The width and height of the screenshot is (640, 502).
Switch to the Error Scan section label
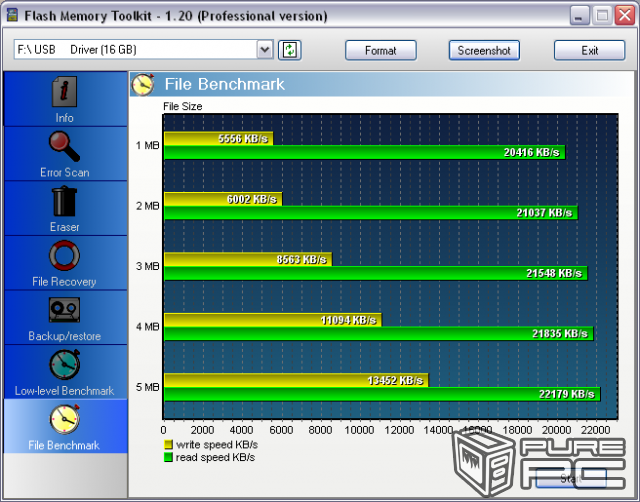coord(64,173)
